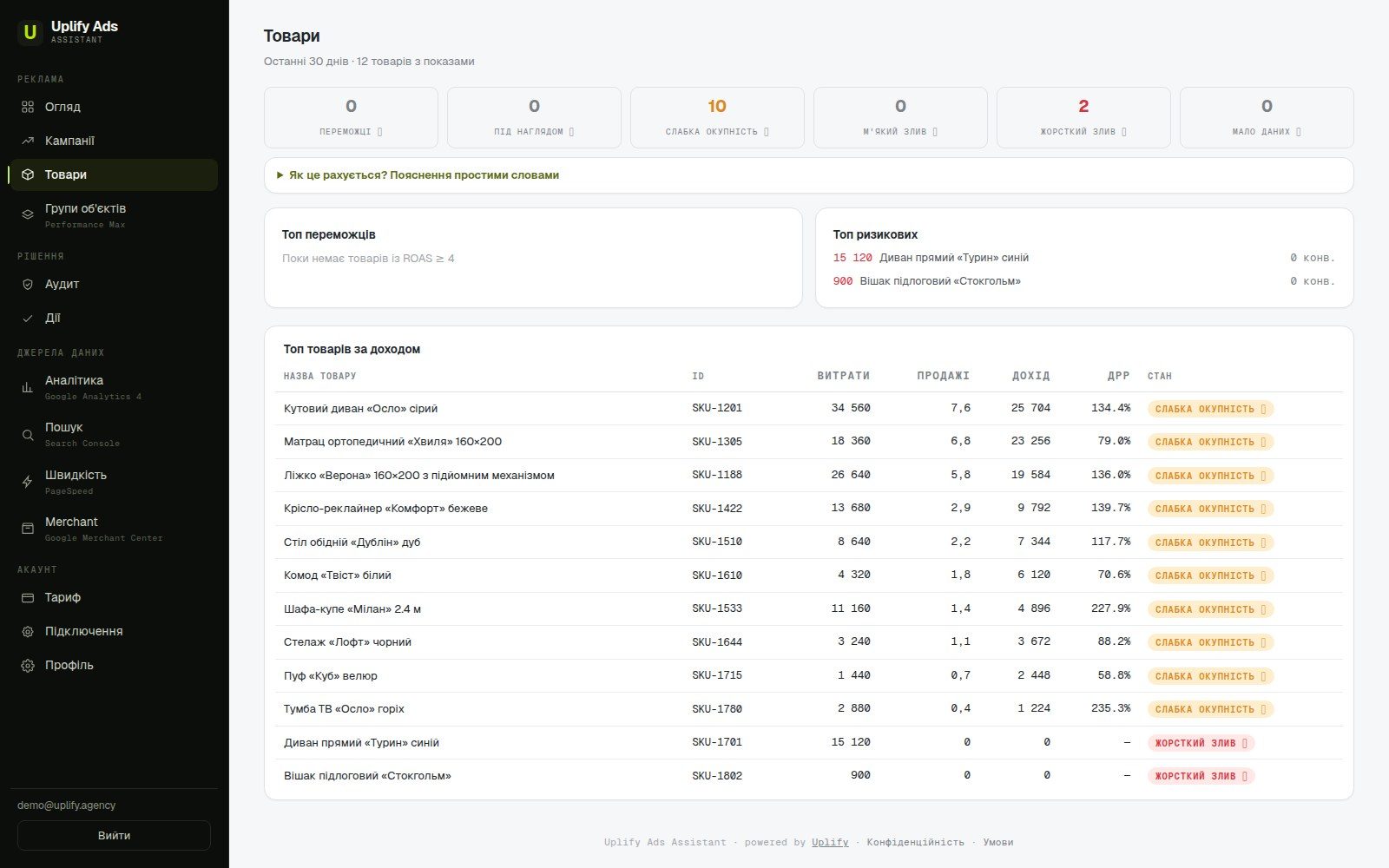Click the Профіль gear icon
This screenshot has width=1389, height=868.
pyautogui.click(x=28, y=665)
